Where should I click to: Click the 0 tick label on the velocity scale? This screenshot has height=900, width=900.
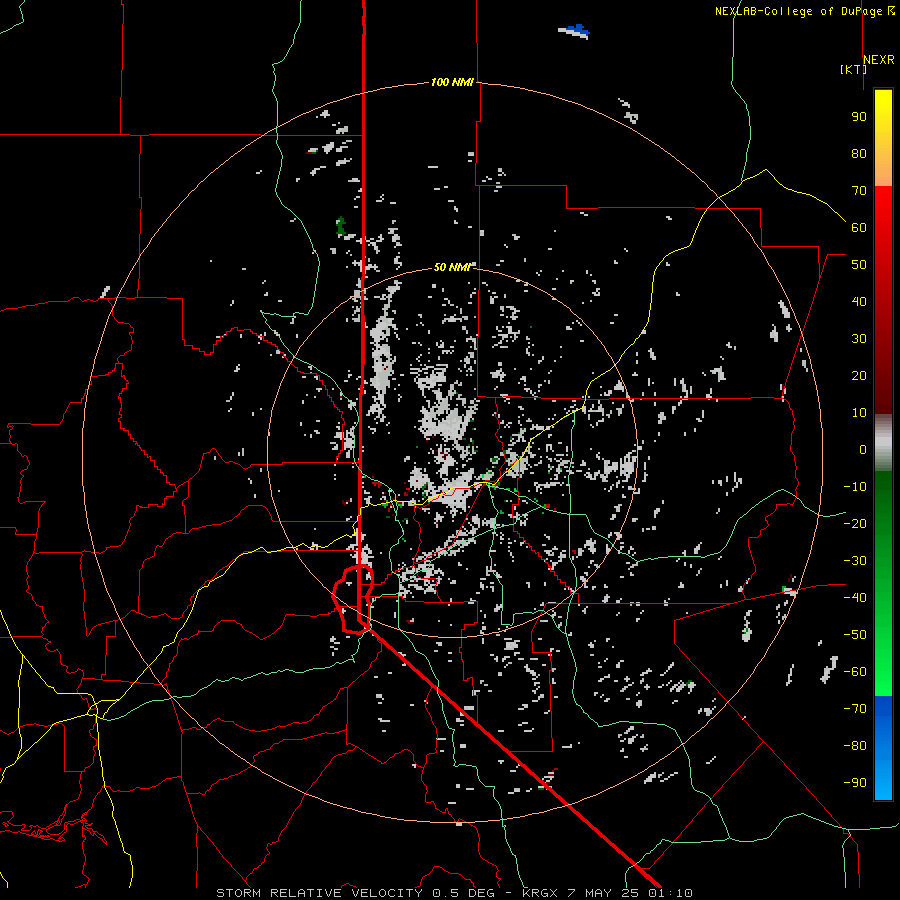863,450
